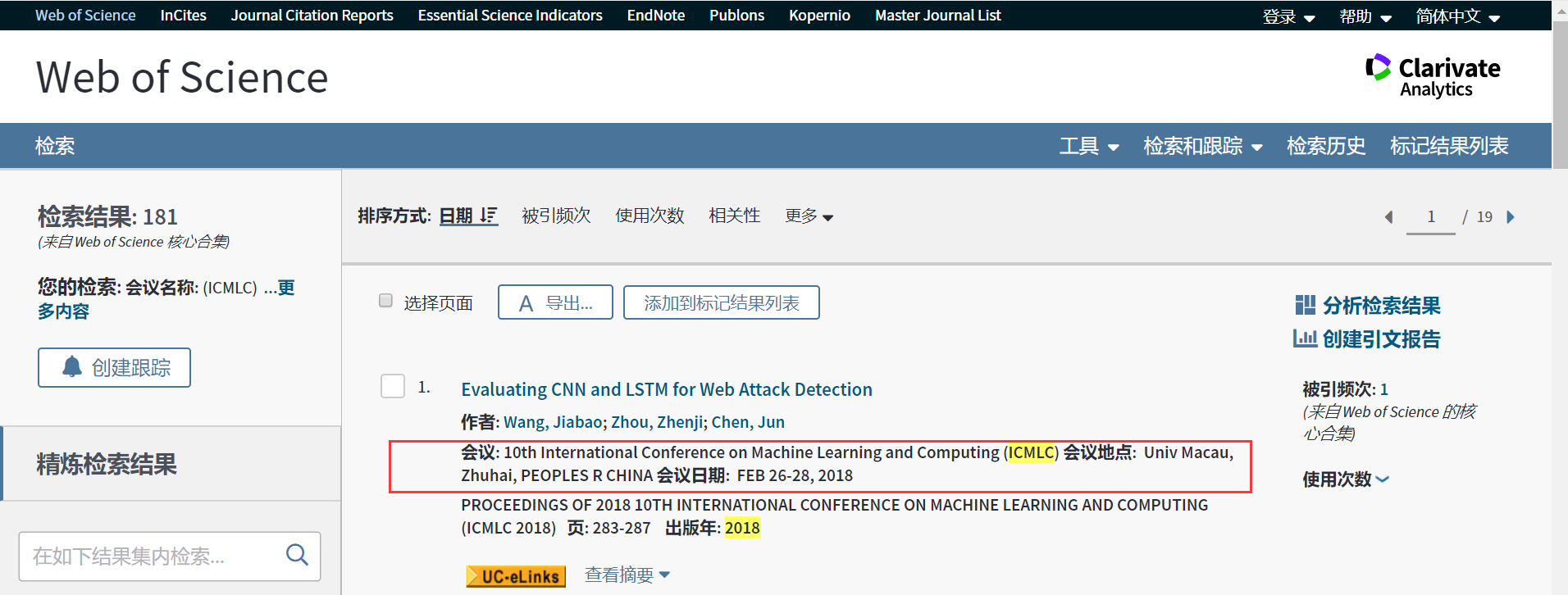Tick the 选择页面 checkbox

tap(385, 301)
